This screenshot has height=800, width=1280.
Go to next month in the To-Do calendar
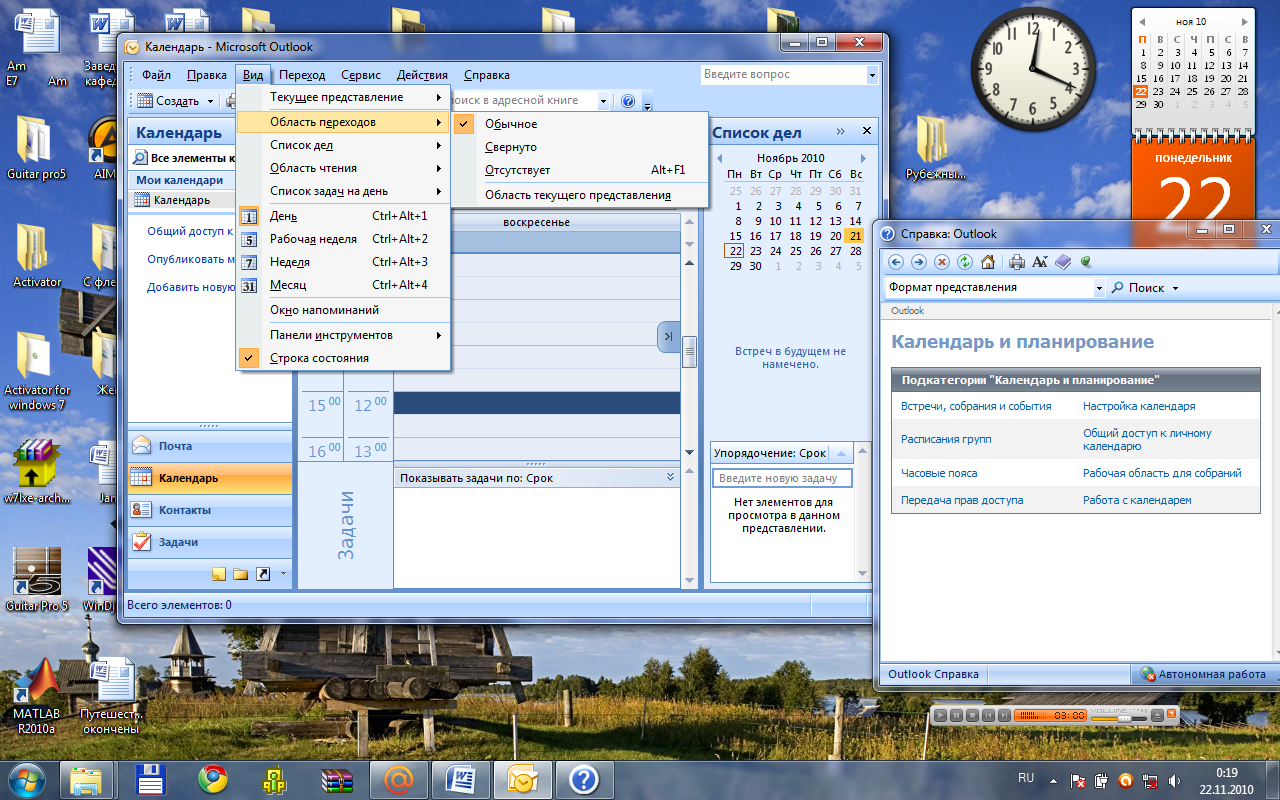point(863,158)
